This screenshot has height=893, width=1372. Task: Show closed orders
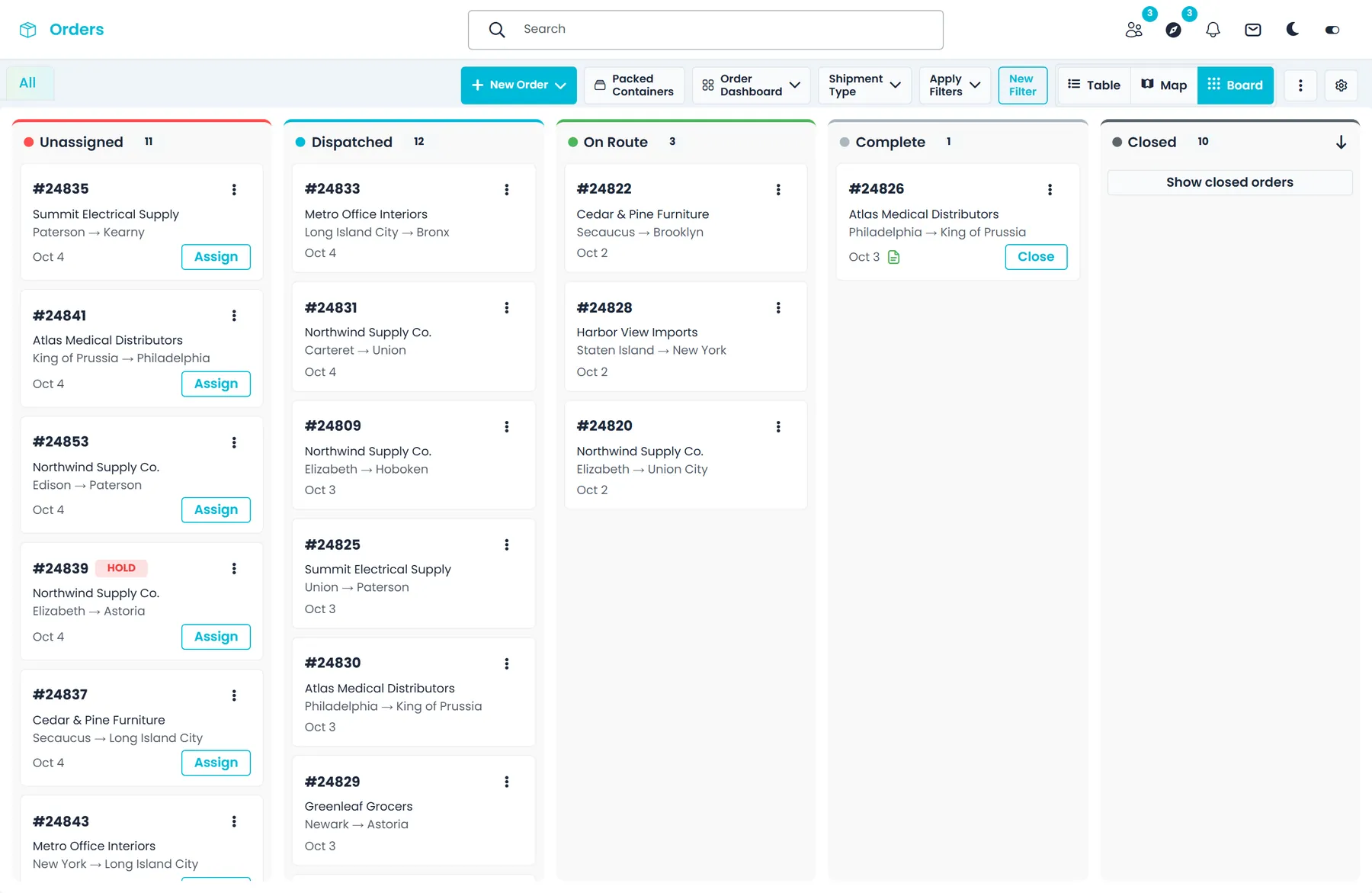[x=1230, y=183]
